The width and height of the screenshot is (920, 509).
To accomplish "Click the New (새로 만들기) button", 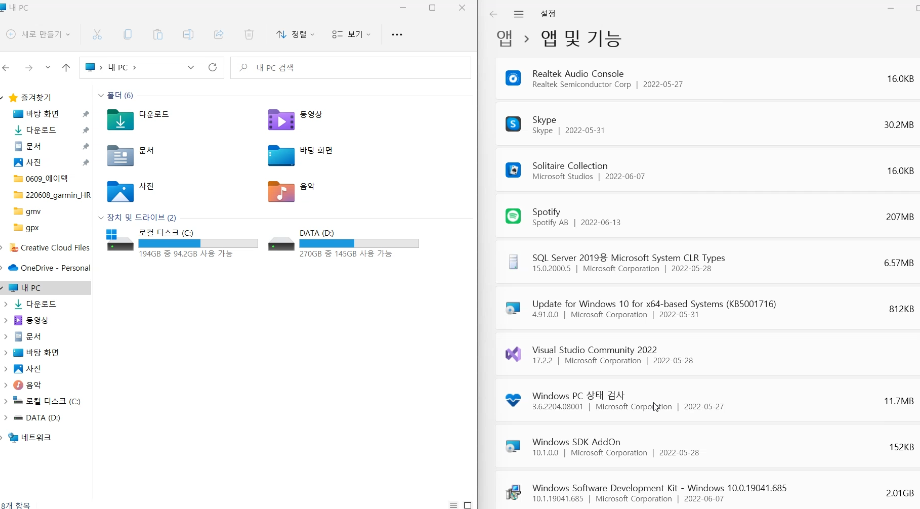I will (x=38, y=35).
